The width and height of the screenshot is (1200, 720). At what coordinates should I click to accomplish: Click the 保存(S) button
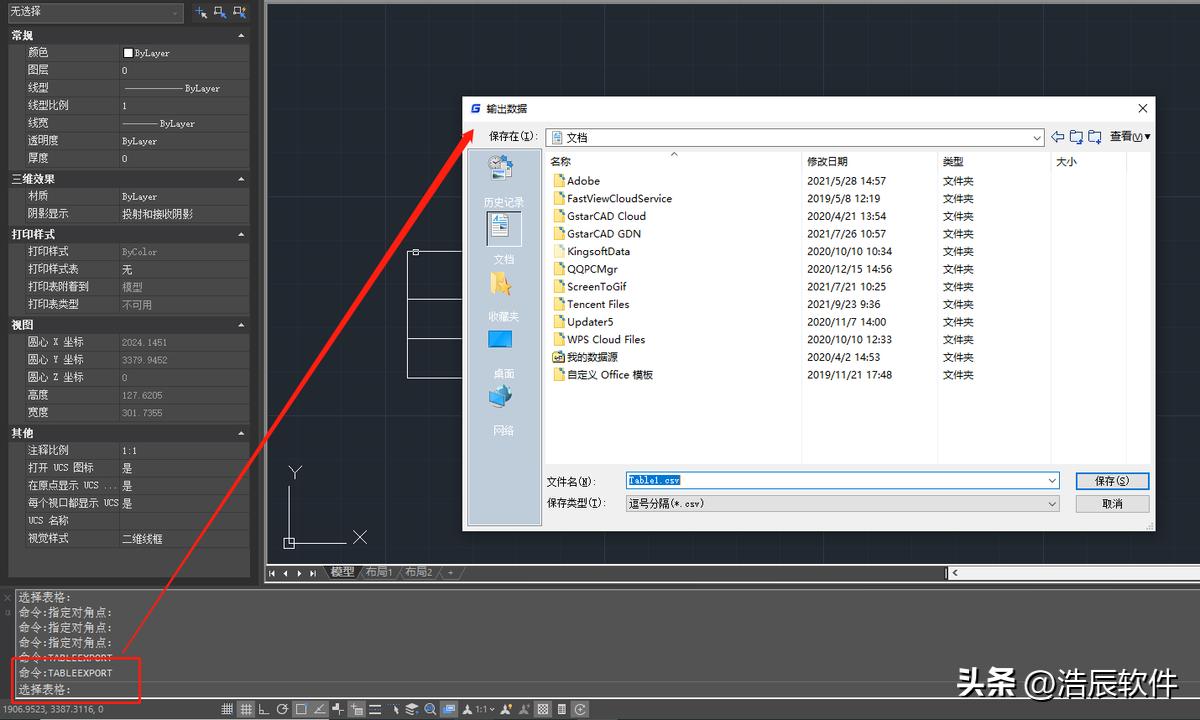[1112, 480]
